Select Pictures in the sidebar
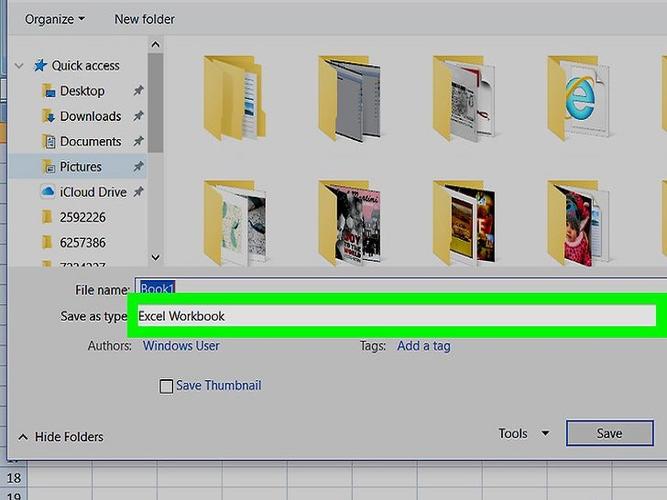 (x=80, y=166)
